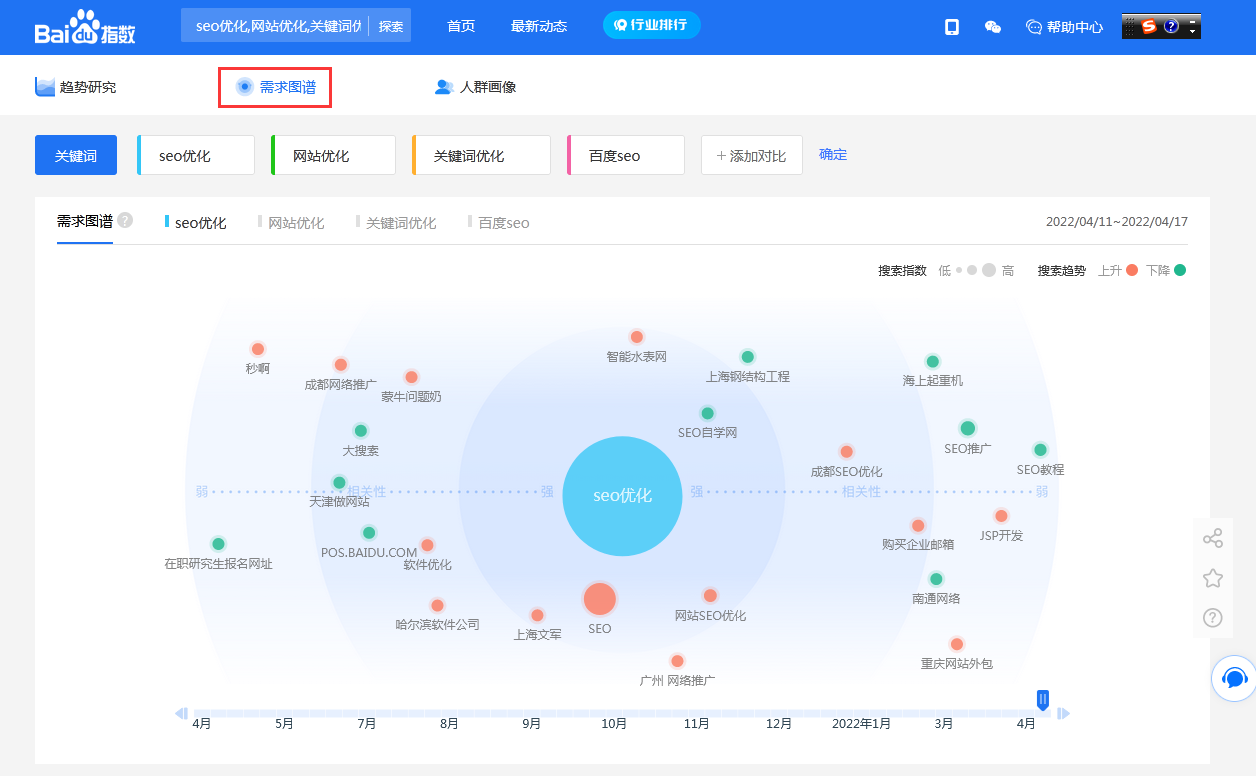Screen dimensions: 1256x776
Task: Switch graph to 百度seo keyword
Action: click(503, 223)
